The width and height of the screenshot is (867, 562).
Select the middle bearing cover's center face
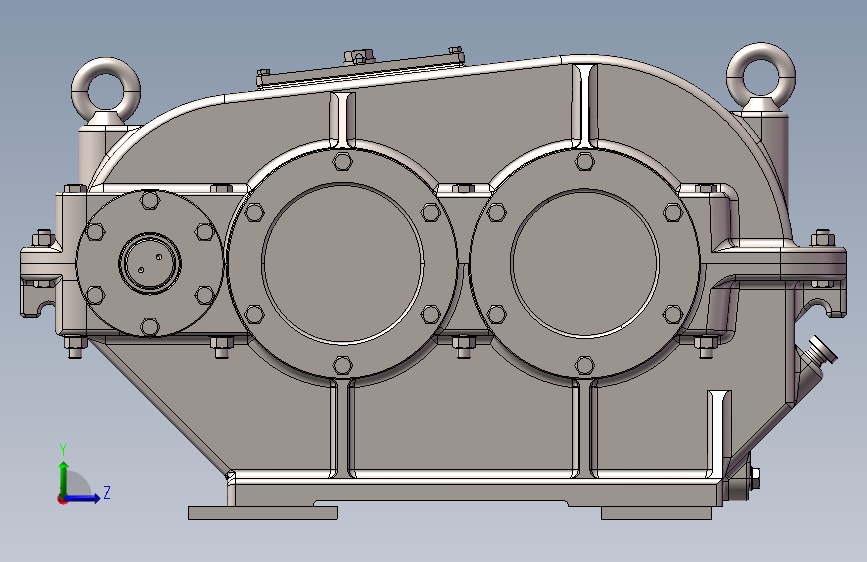pos(342,263)
